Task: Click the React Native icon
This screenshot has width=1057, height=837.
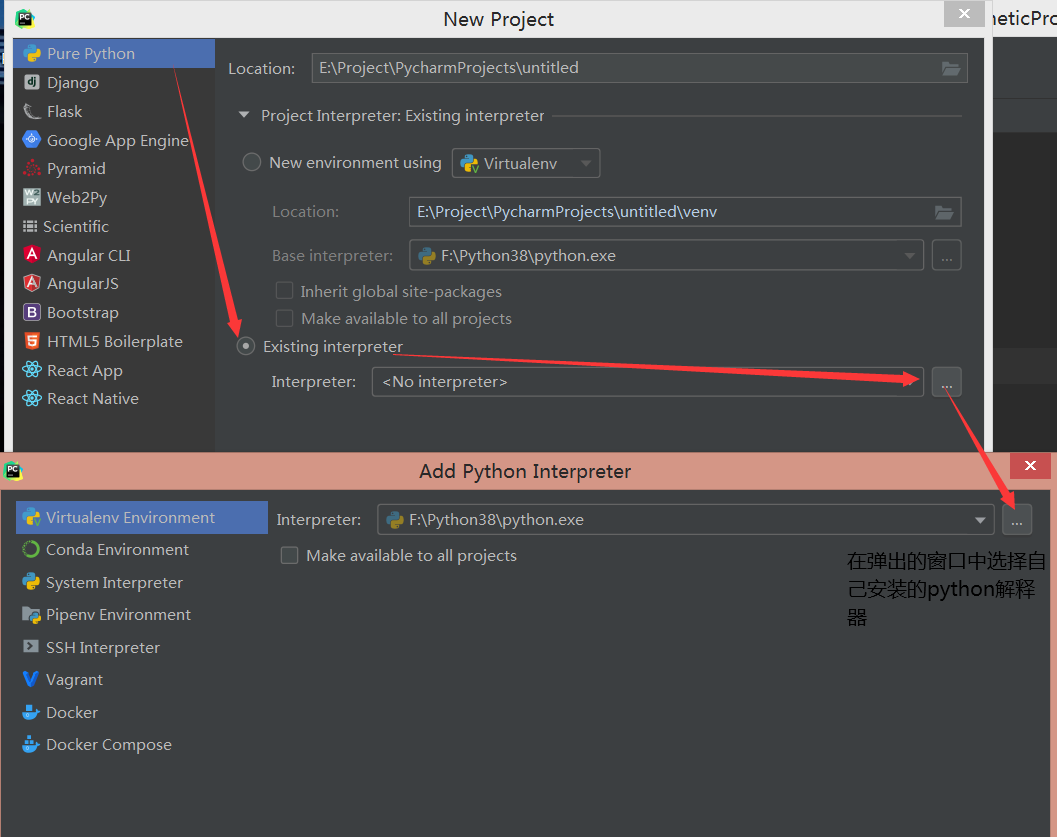Action: point(32,398)
